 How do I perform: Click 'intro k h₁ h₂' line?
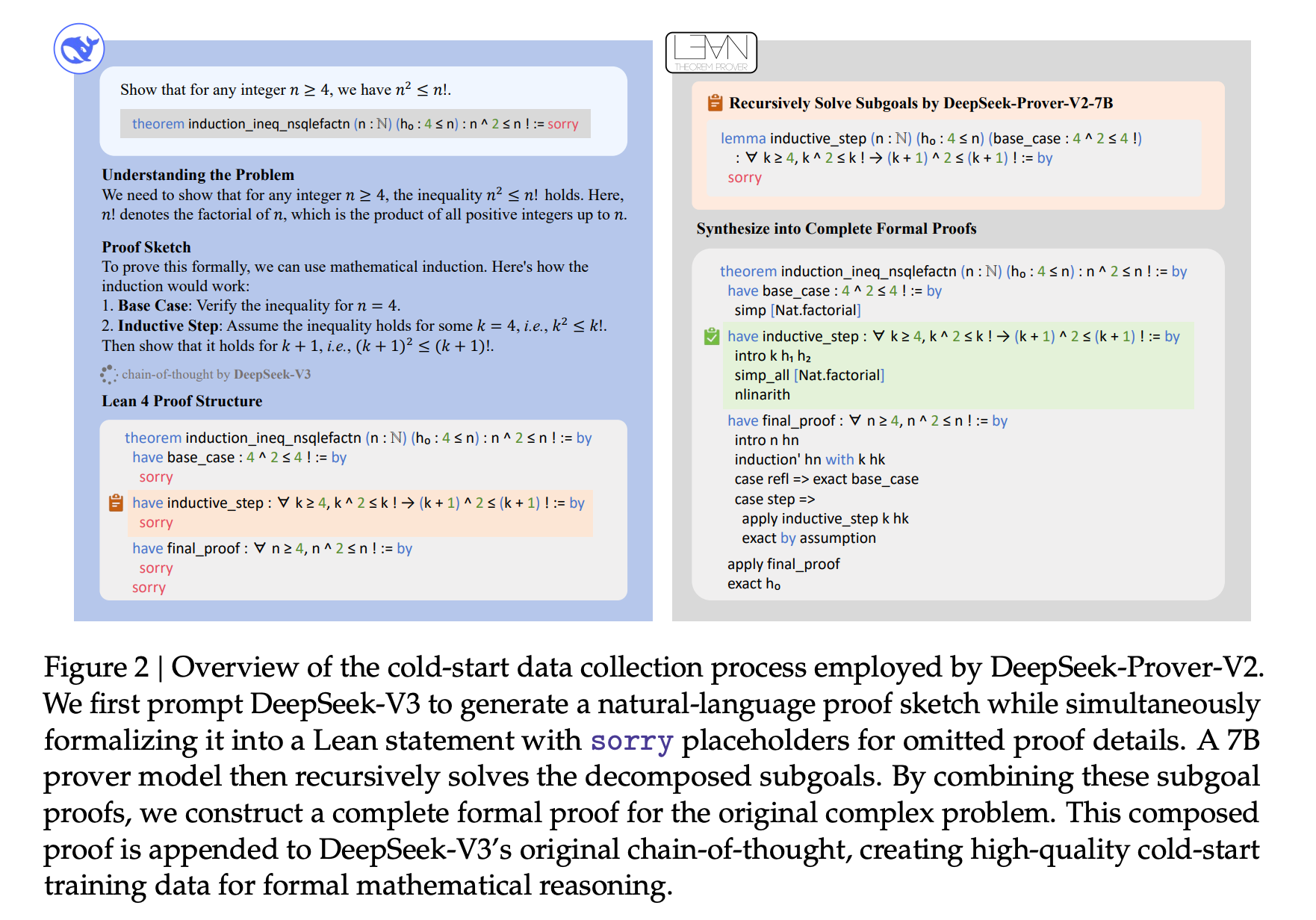click(772, 355)
